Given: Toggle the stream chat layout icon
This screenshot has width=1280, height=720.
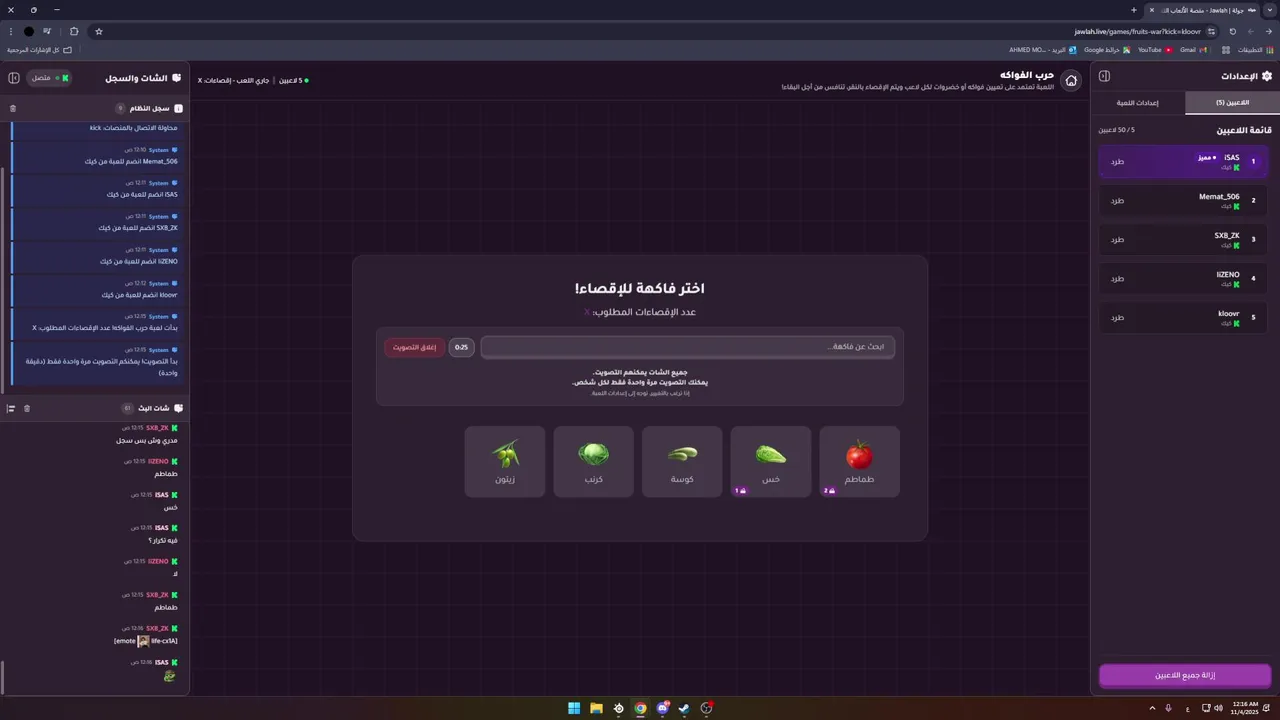Looking at the screenshot, I should (x=11, y=408).
